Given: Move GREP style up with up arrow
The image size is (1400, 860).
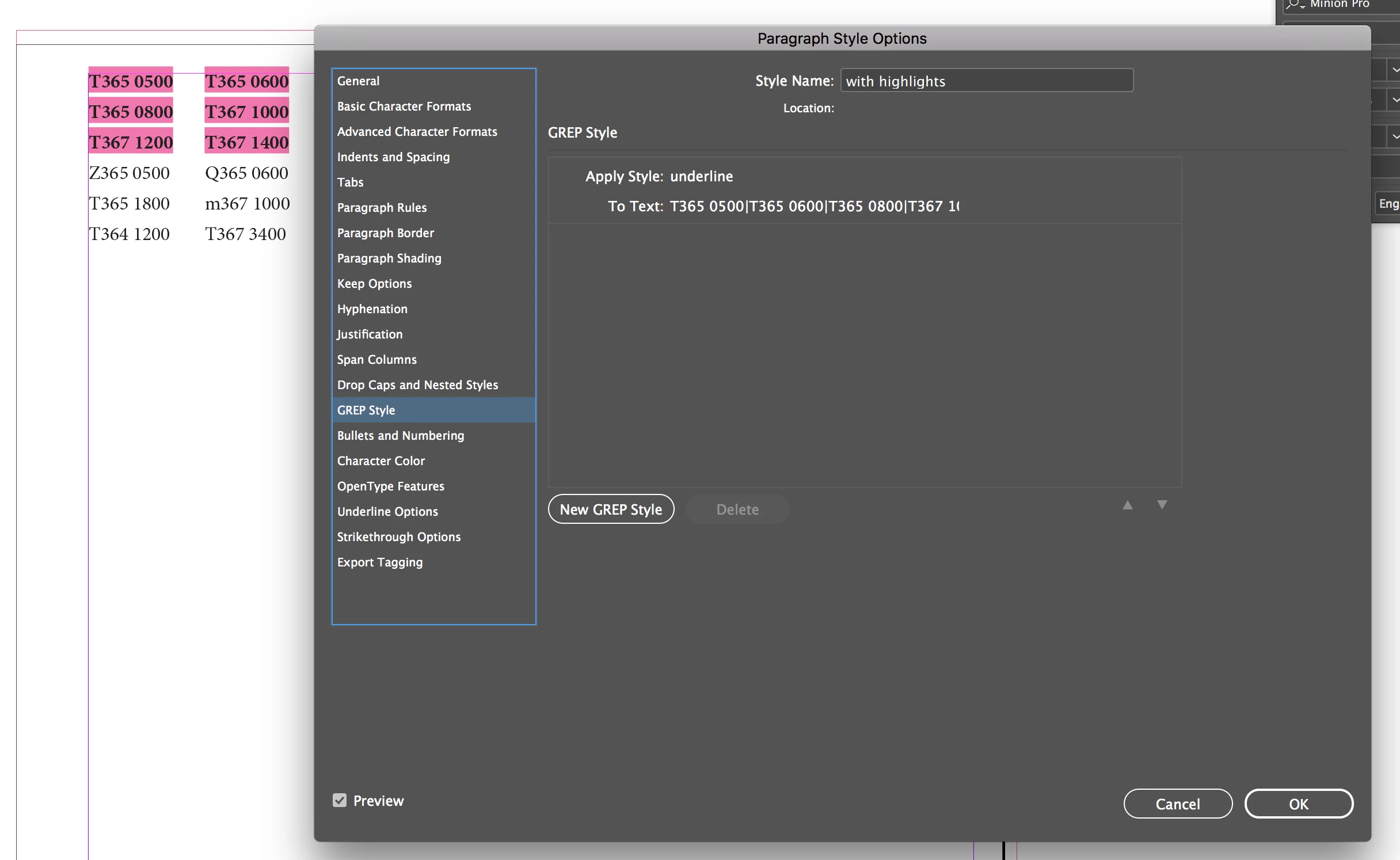Looking at the screenshot, I should [x=1127, y=505].
